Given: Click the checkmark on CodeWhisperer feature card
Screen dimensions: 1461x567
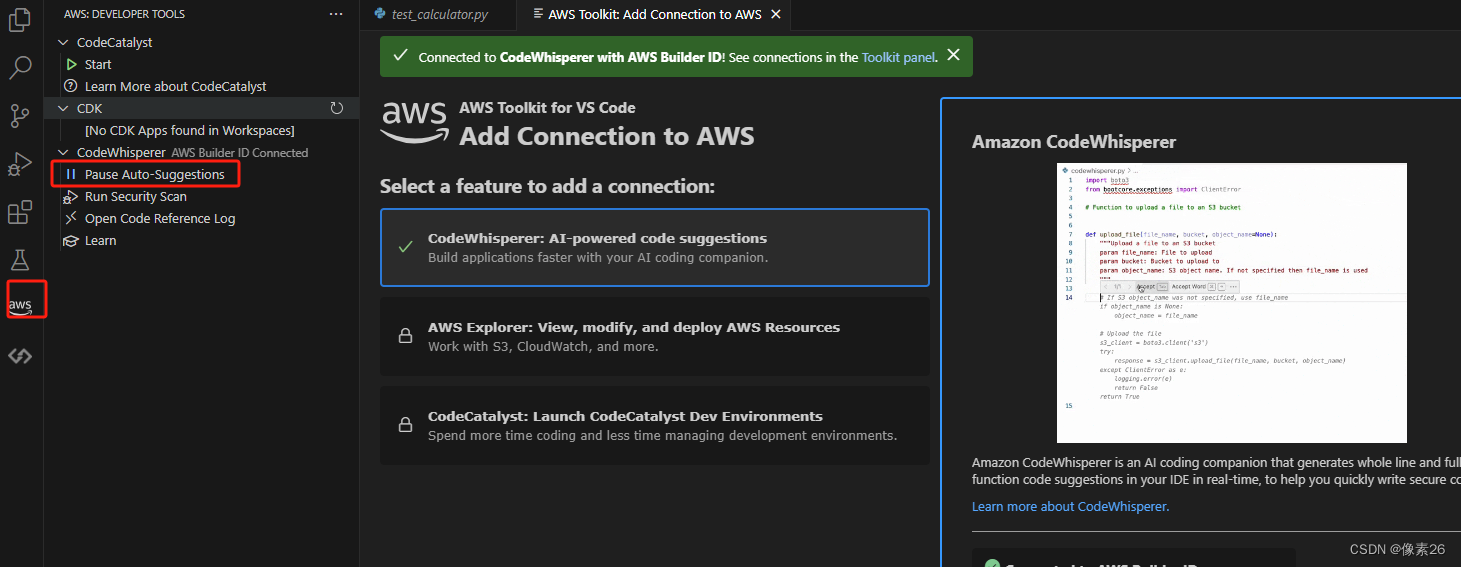Looking at the screenshot, I should [405, 247].
